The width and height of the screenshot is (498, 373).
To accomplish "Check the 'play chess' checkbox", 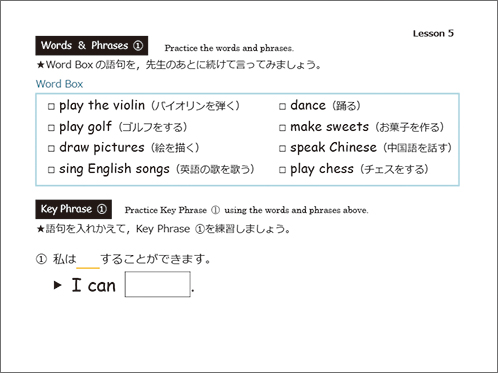I will (x=282, y=170).
